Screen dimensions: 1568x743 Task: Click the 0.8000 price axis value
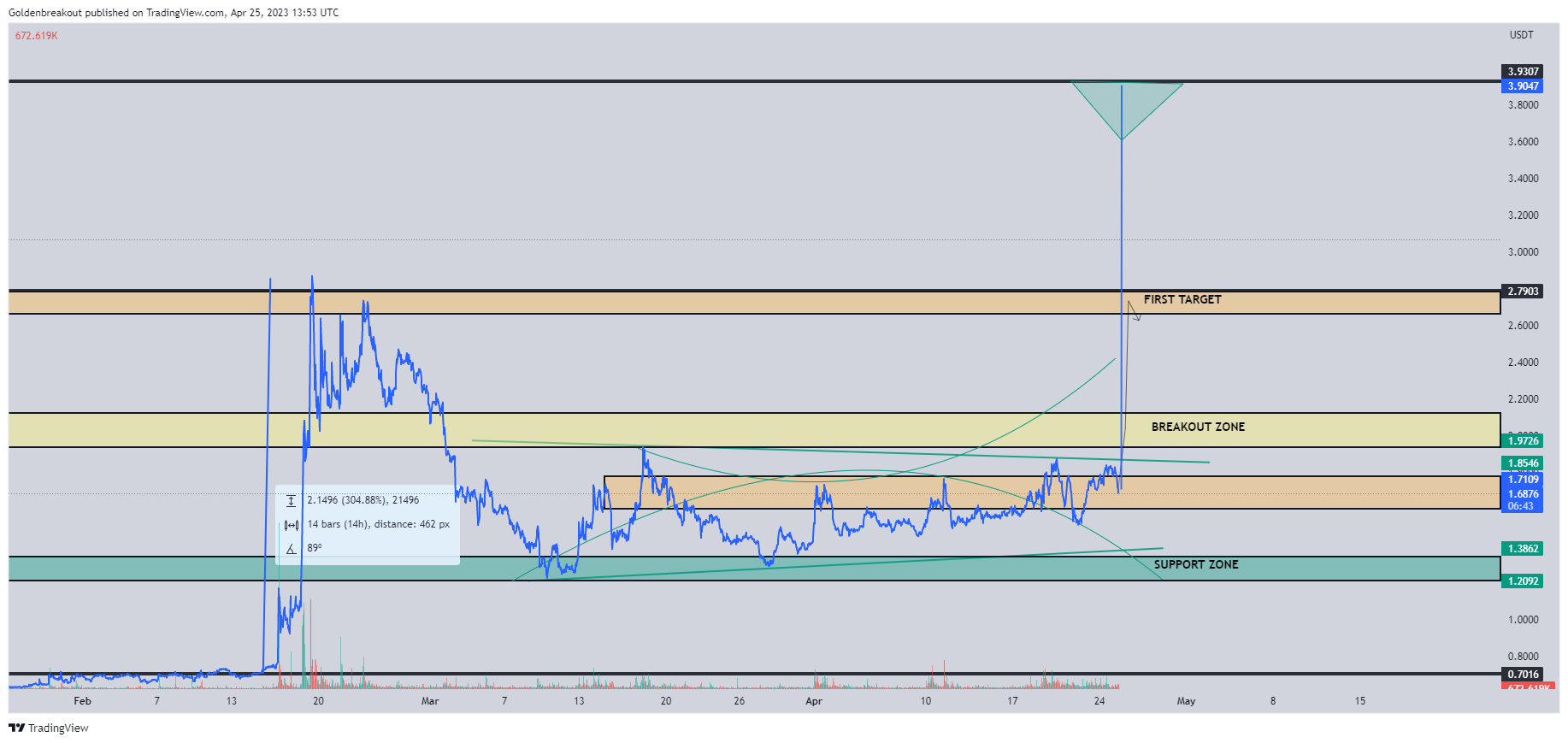tap(1523, 657)
